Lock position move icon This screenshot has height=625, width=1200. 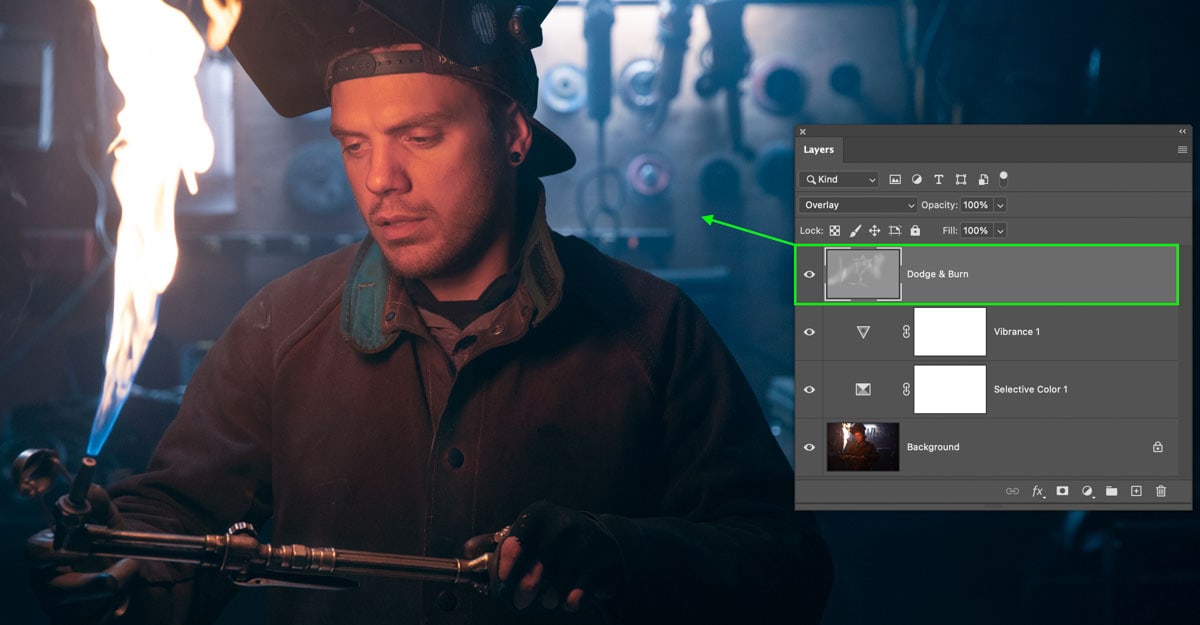tap(875, 231)
